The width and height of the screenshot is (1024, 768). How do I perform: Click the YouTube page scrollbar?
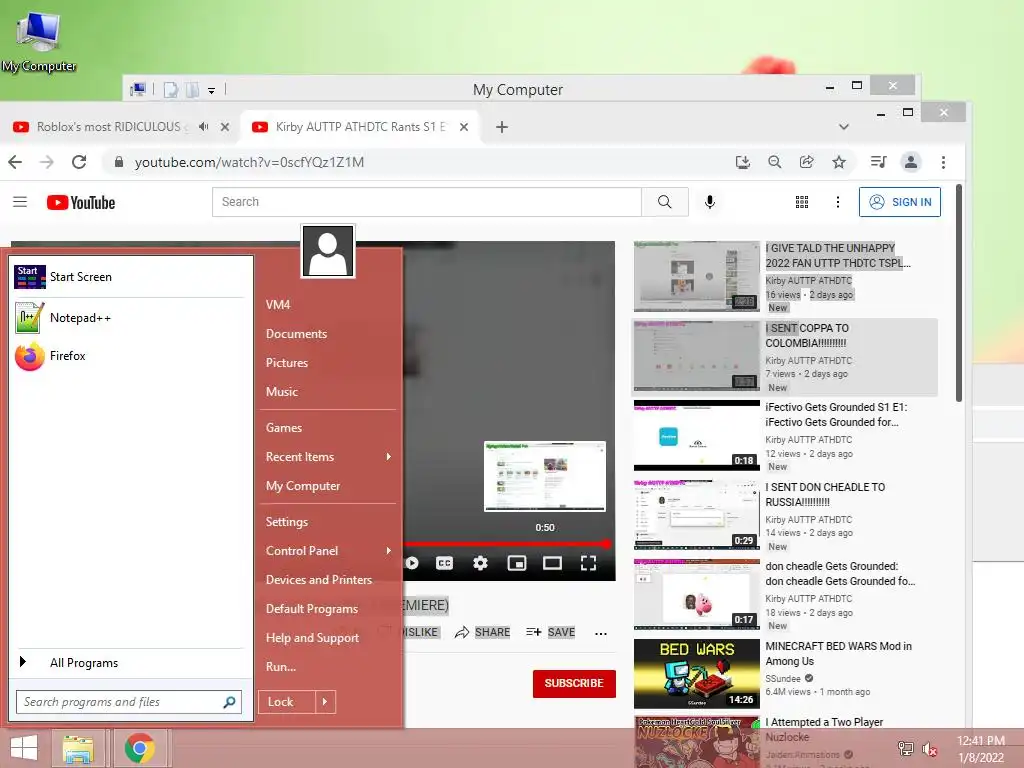point(959,294)
